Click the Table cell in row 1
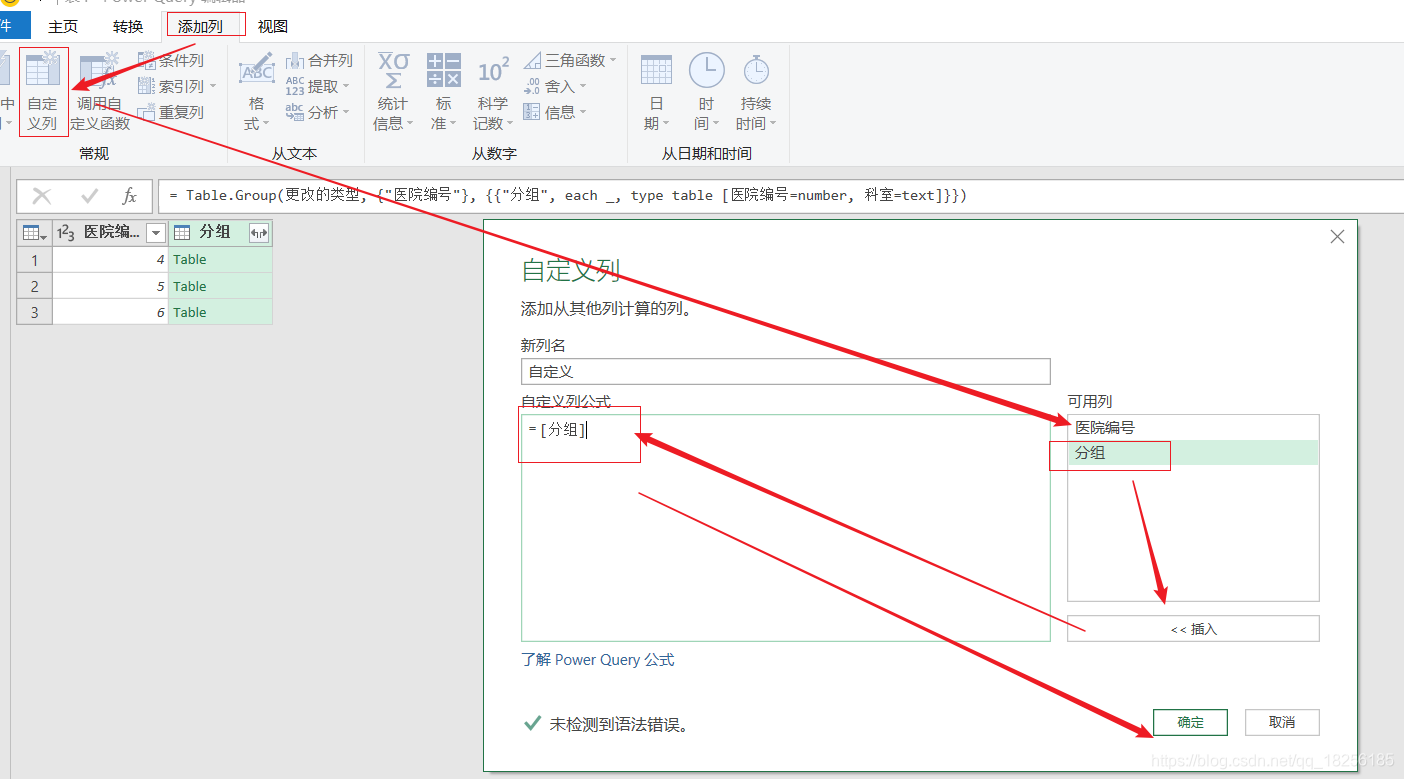Screen dimensions: 1404x779 tap(220, 260)
